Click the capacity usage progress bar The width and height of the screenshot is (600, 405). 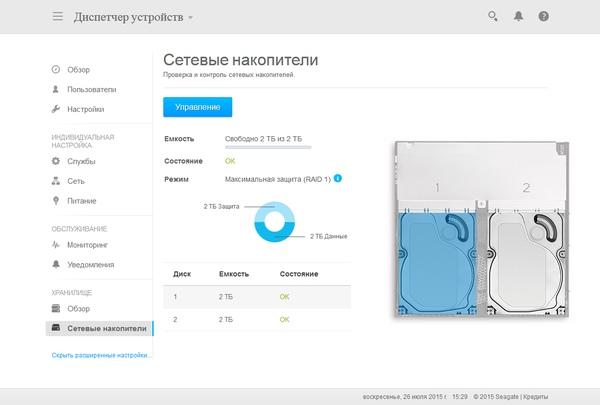point(268,147)
